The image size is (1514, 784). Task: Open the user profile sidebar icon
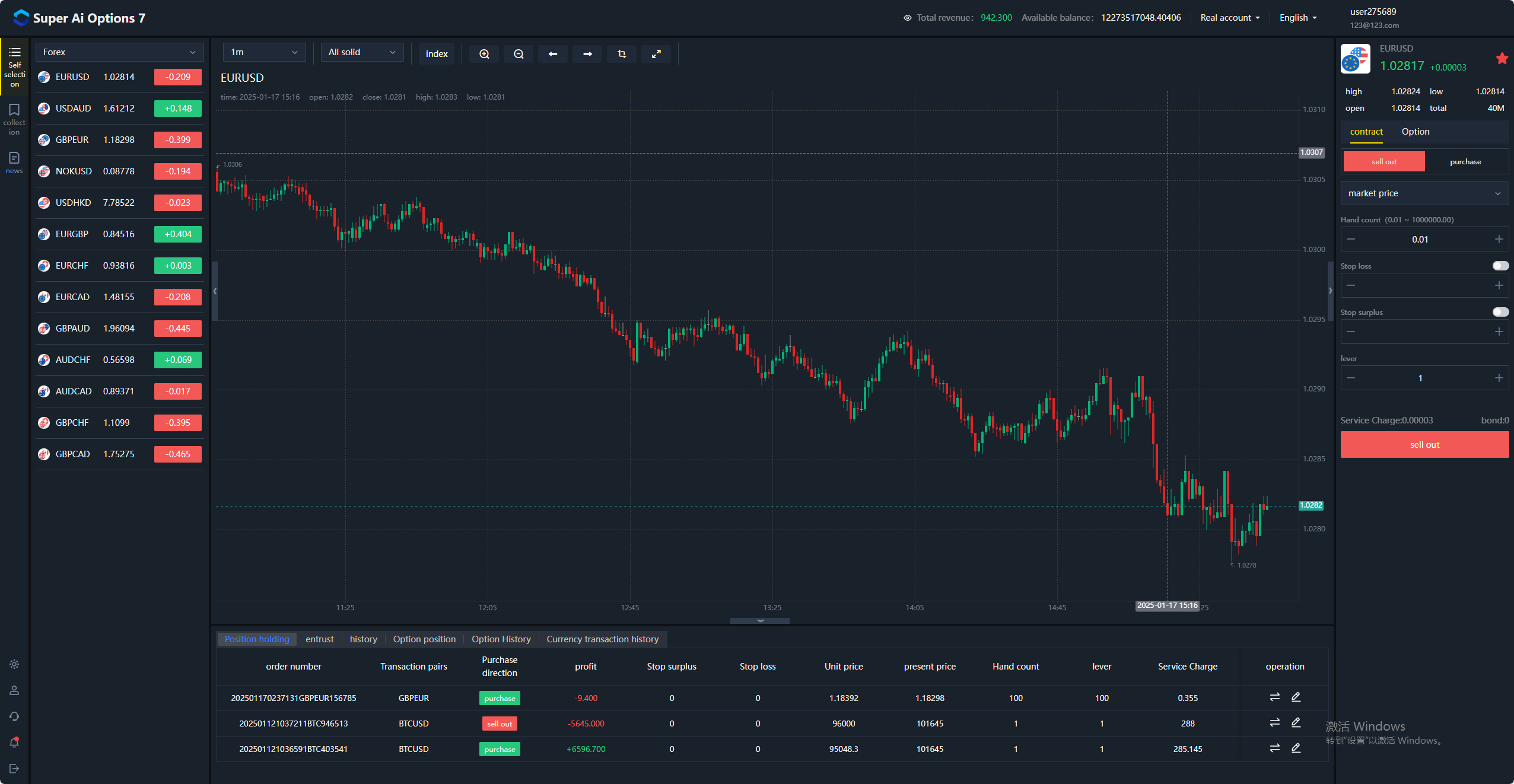[x=14, y=690]
